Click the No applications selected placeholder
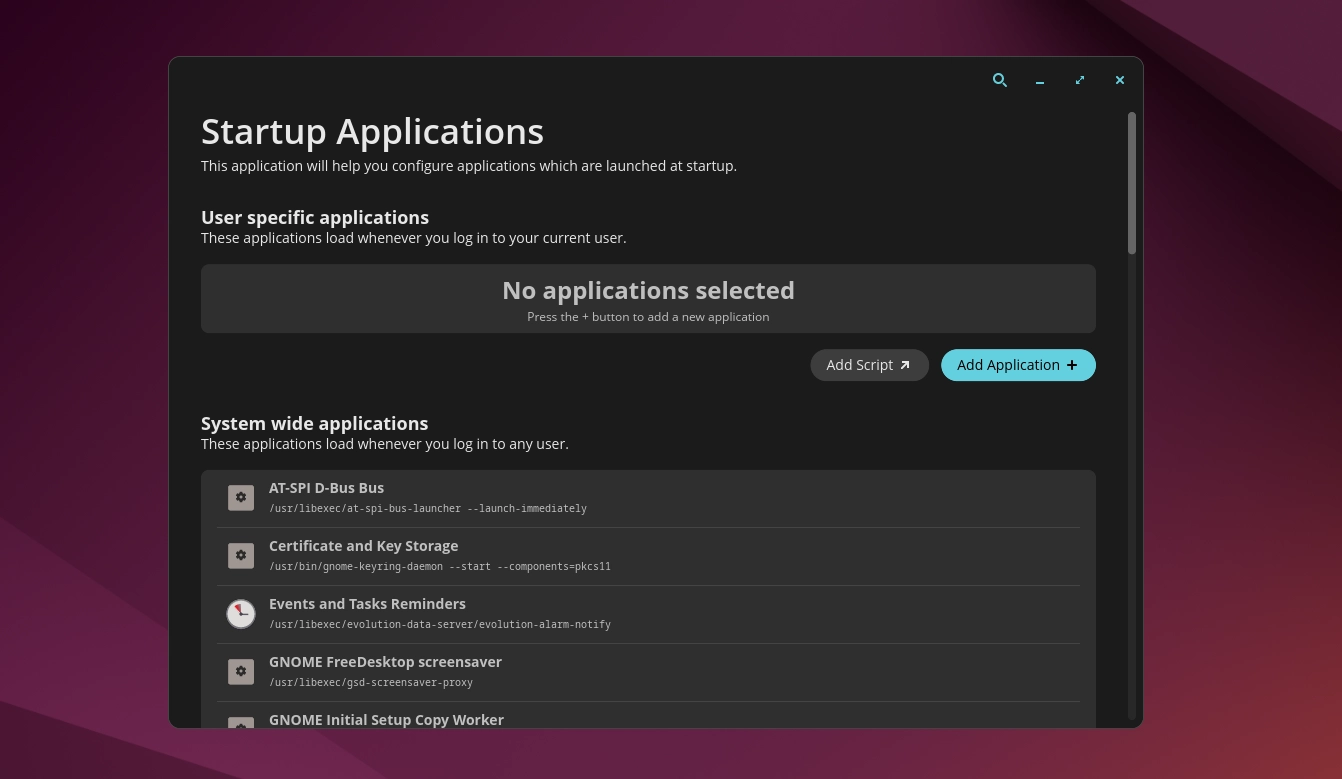This screenshot has width=1342, height=779. click(x=648, y=298)
